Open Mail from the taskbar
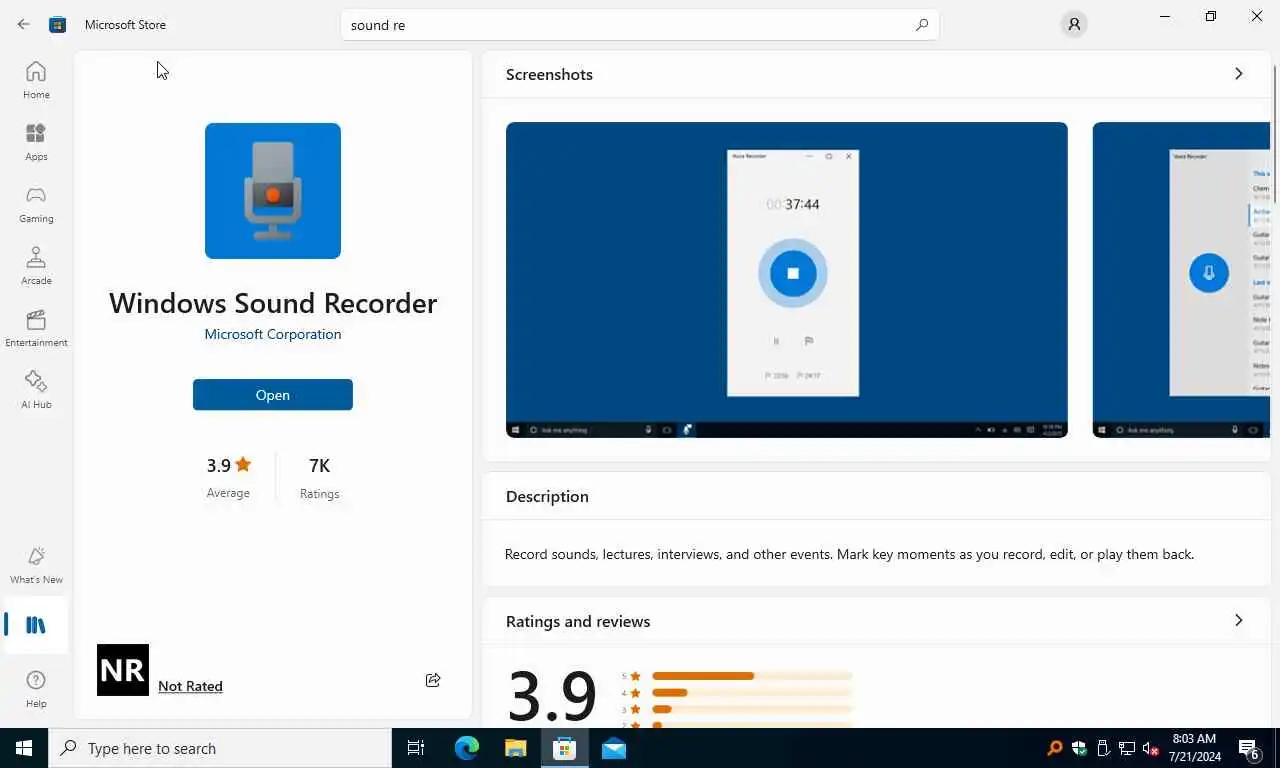Image resolution: width=1280 pixels, height=768 pixels. click(x=614, y=748)
